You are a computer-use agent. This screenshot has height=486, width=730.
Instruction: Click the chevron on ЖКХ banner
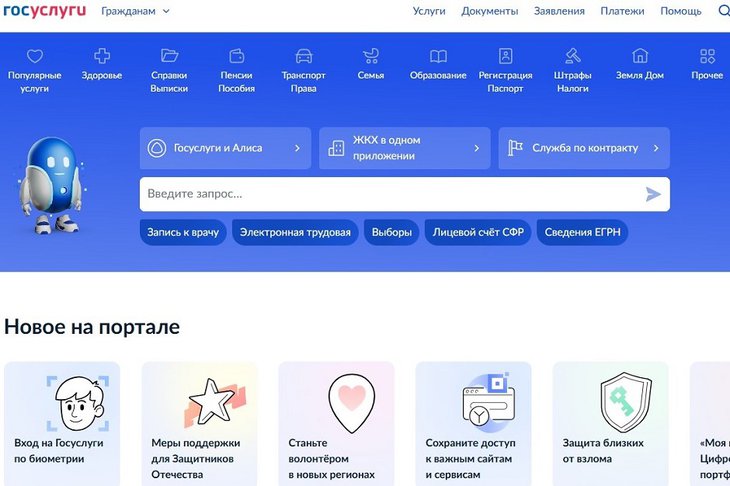(476, 148)
